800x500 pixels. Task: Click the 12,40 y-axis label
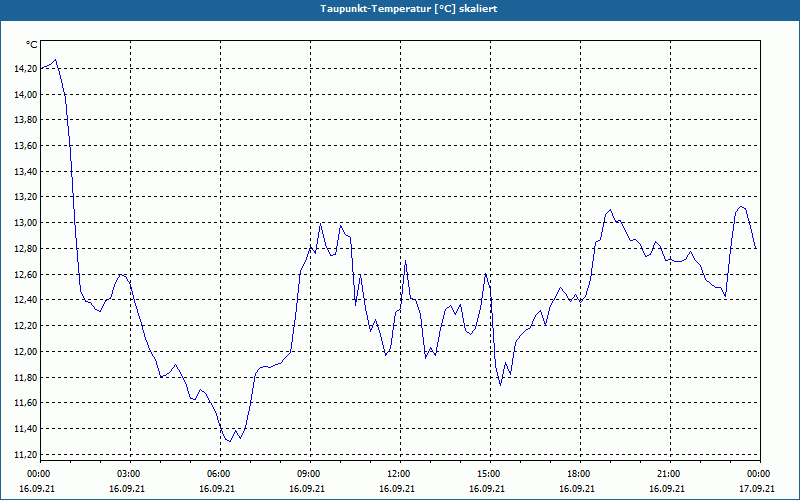[26, 300]
